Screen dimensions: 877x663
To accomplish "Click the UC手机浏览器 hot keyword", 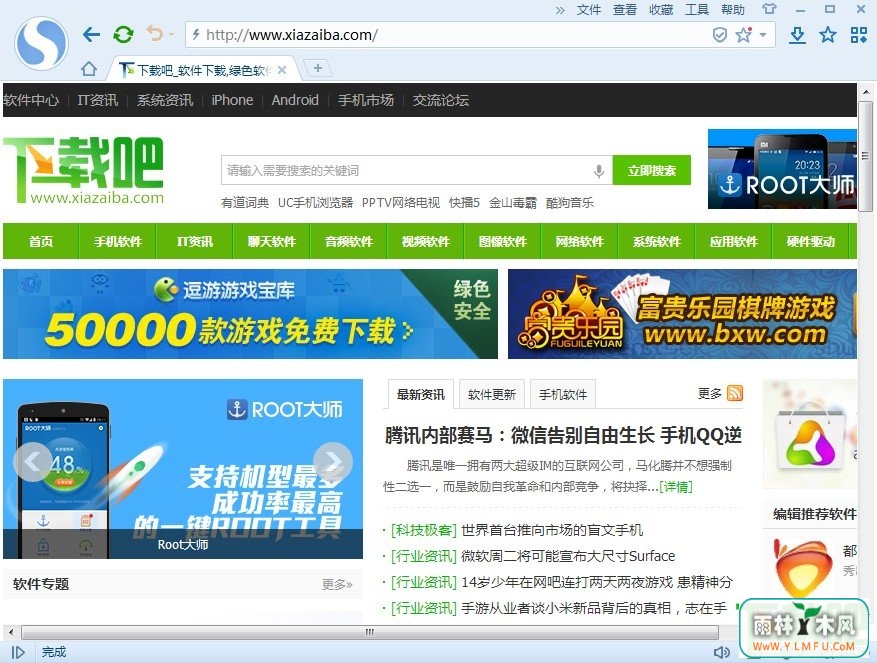I will [315, 203].
